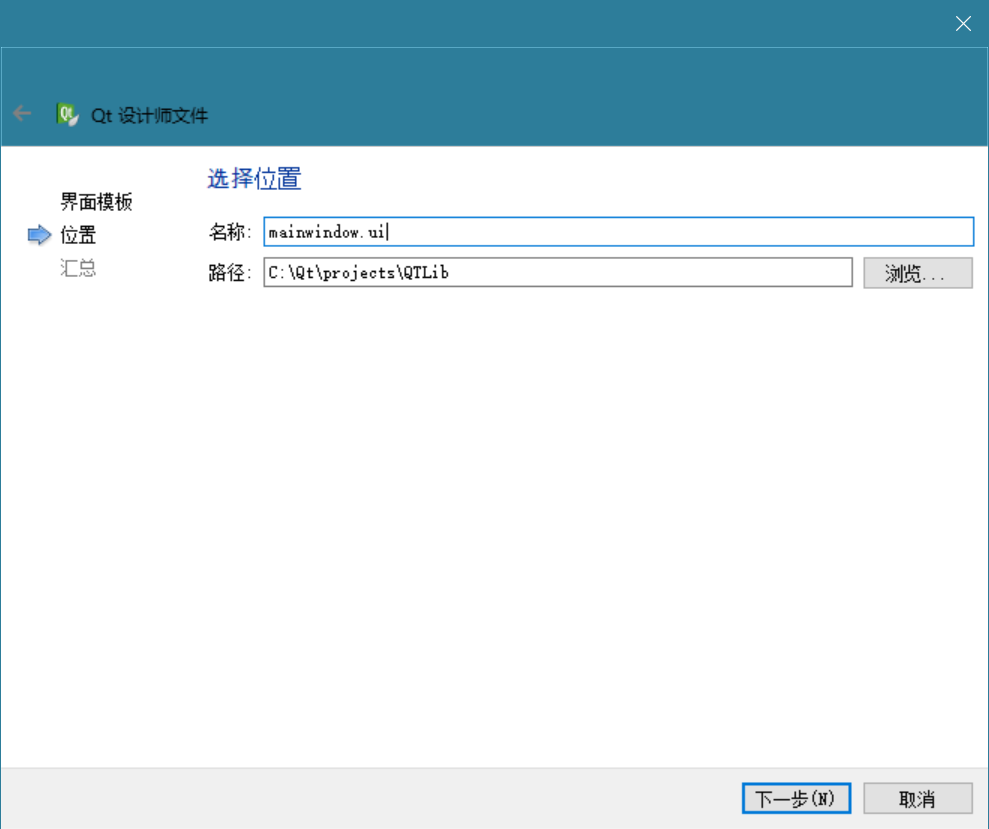Click the 路径: label
The width and height of the screenshot is (989, 829).
(x=229, y=273)
